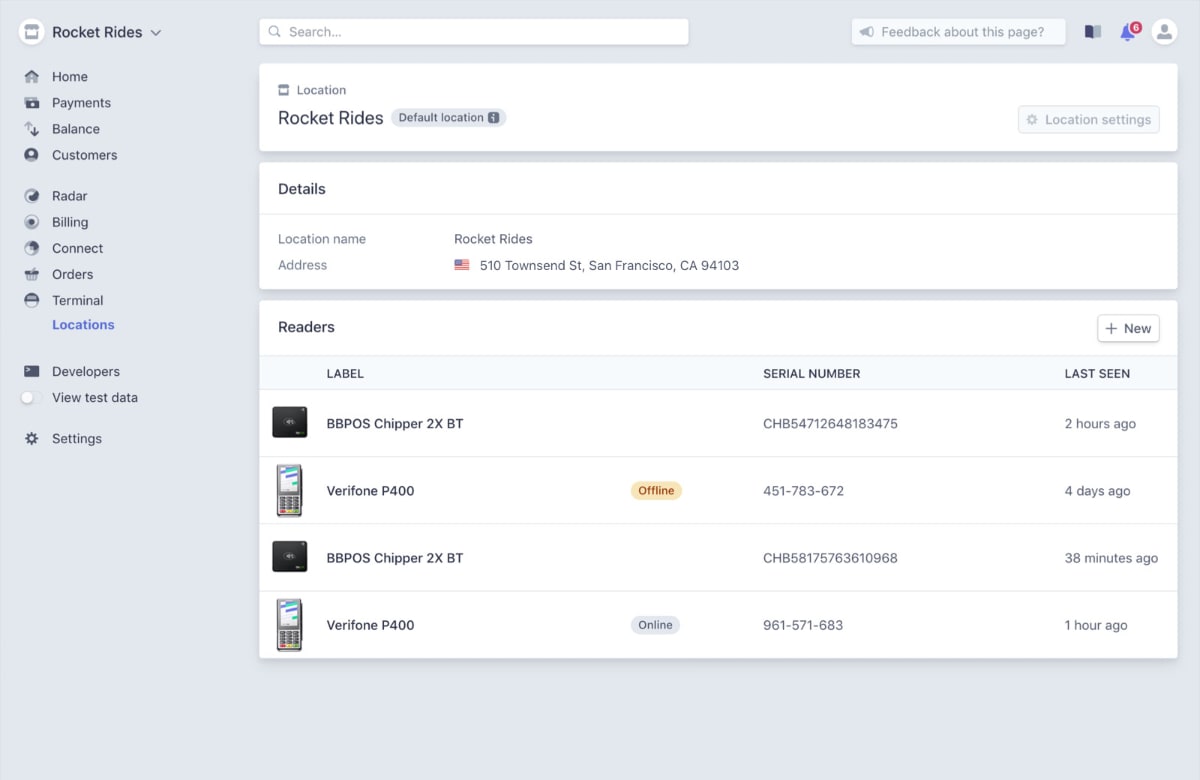Click the Payments sidebar icon
1200x780 pixels.
tap(32, 103)
